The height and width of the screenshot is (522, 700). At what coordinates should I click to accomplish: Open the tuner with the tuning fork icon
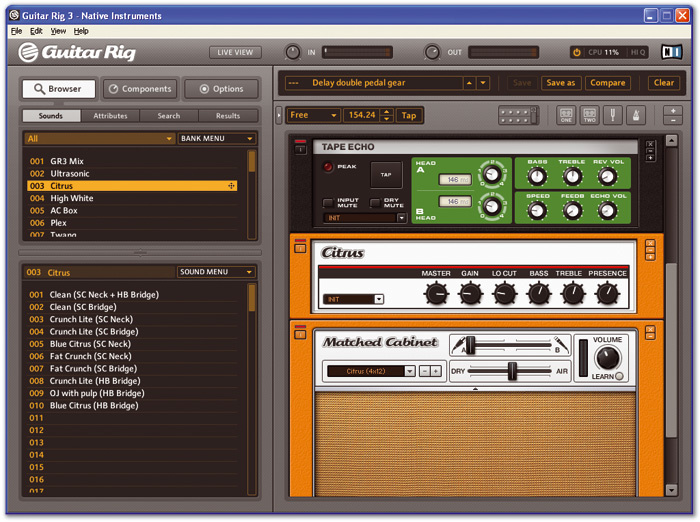[x=612, y=115]
